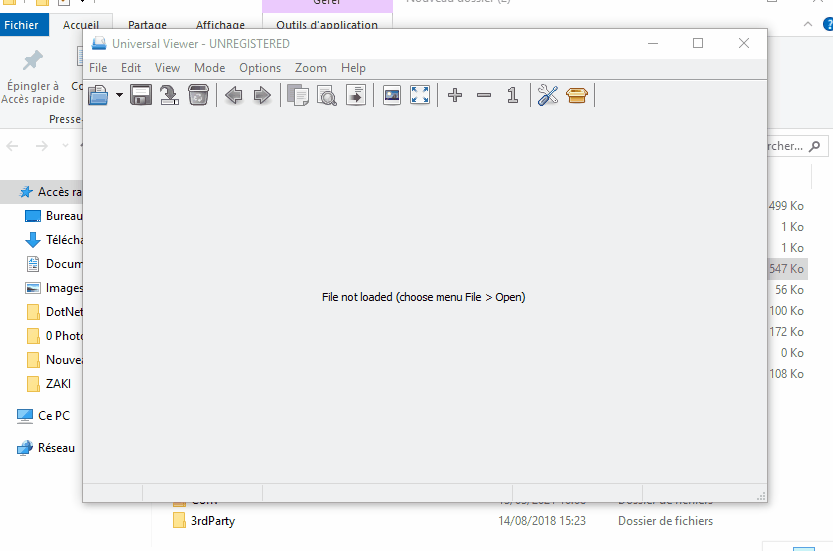Click the 547 Ko file size cell
Image resolution: width=833 pixels, height=551 pixels.
[x=787, y=269]
